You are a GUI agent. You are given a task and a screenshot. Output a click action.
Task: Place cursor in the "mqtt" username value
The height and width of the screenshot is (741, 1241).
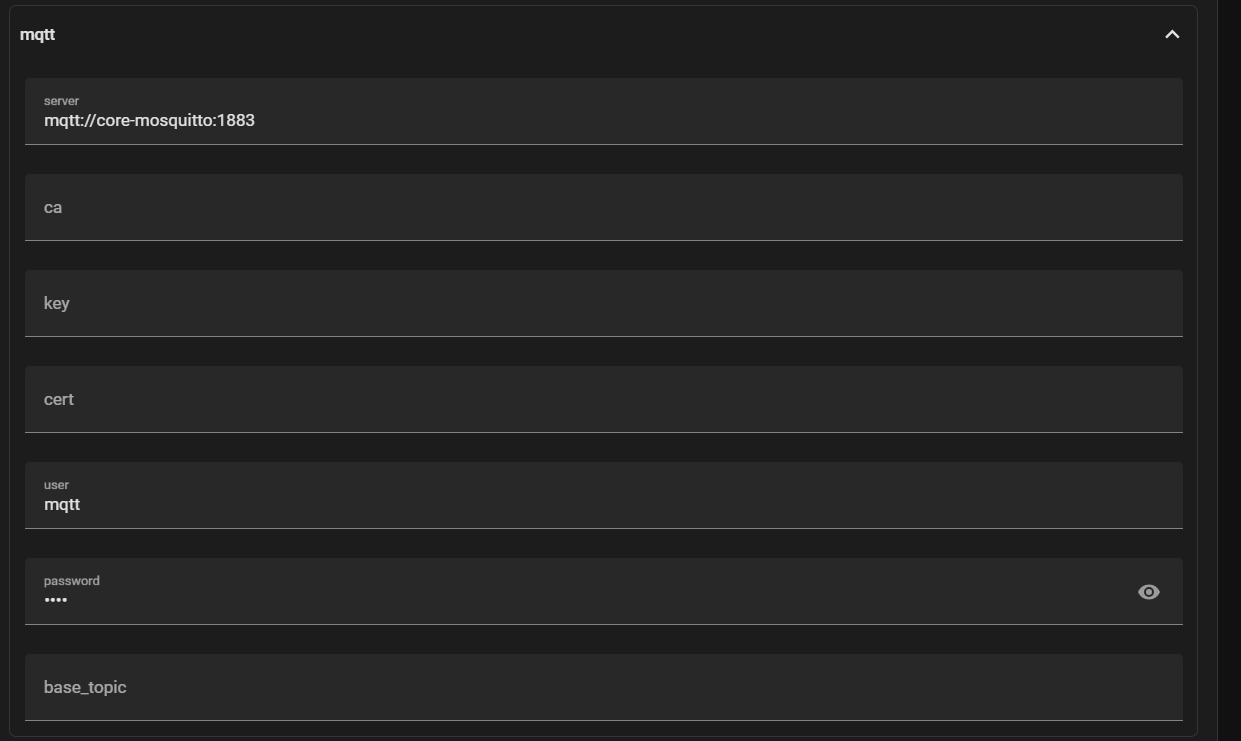coord(62,505)
